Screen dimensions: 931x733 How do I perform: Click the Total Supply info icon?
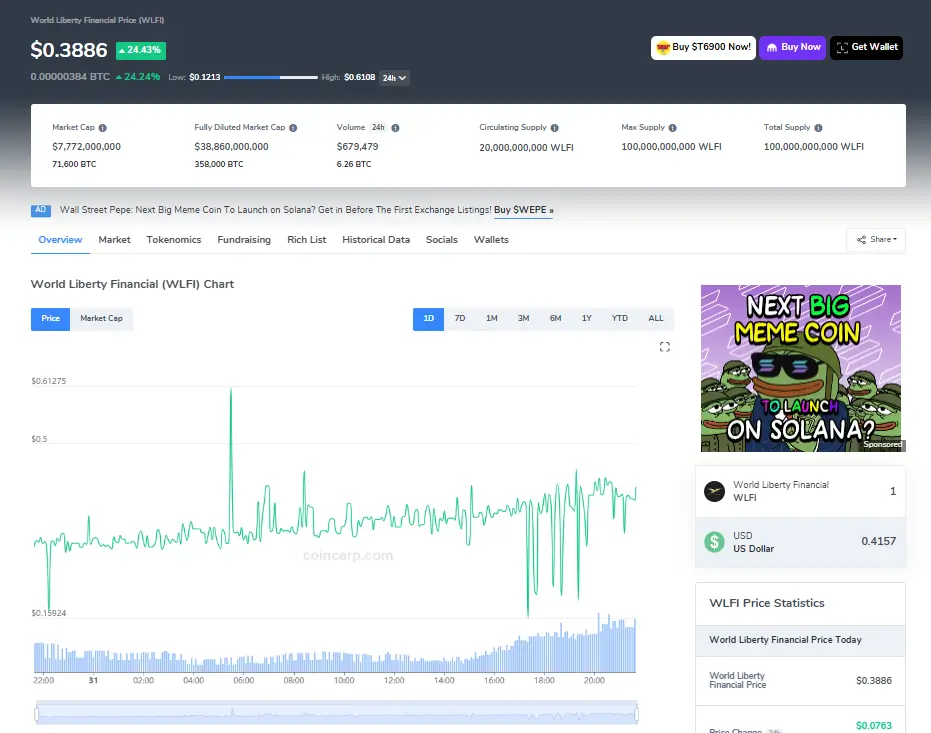click(820, 128)
